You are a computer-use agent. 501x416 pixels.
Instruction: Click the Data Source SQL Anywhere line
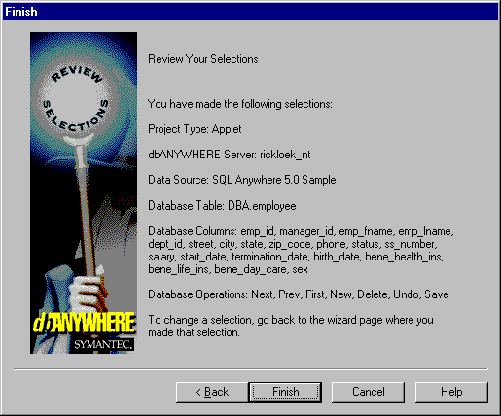click(x=242, y=180)
